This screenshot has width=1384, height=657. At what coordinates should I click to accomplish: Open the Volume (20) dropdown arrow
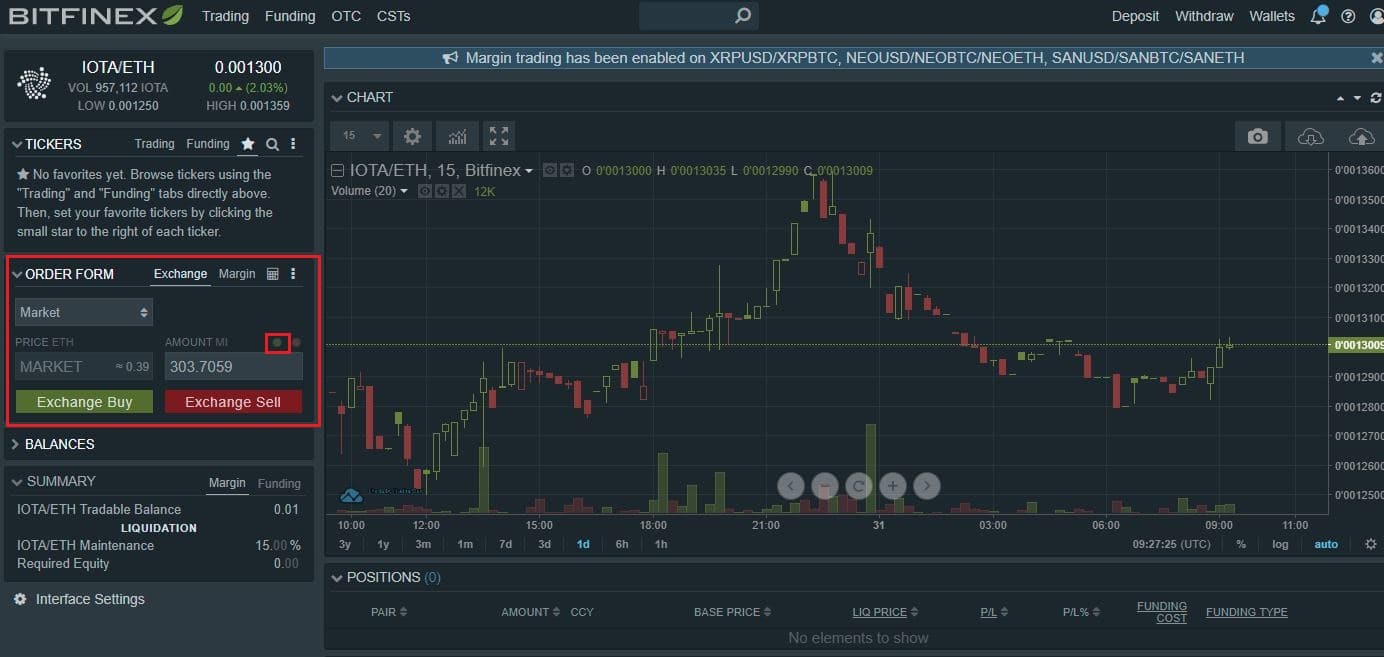(x=404, y=191)
